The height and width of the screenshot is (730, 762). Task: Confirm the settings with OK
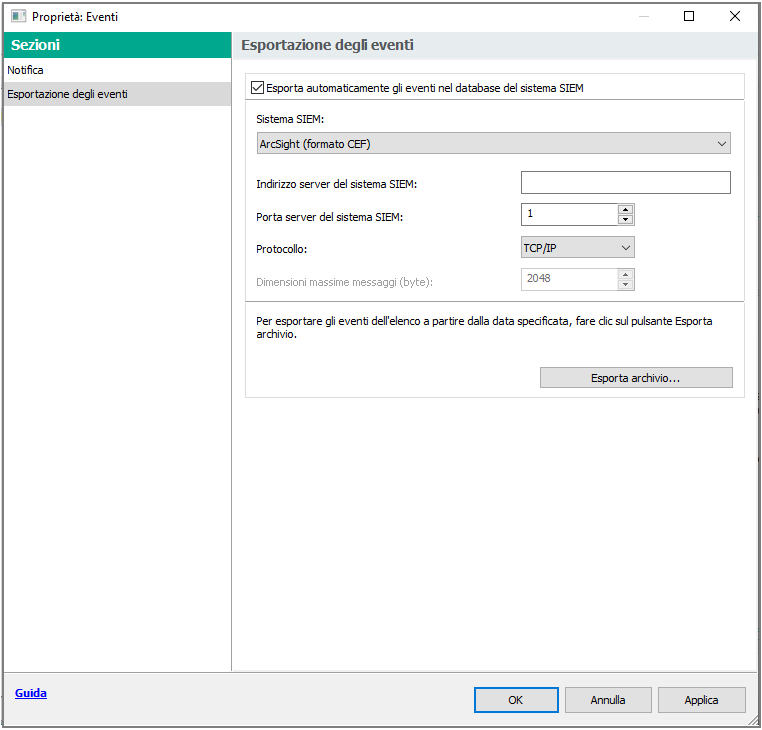tap(516, 700)
